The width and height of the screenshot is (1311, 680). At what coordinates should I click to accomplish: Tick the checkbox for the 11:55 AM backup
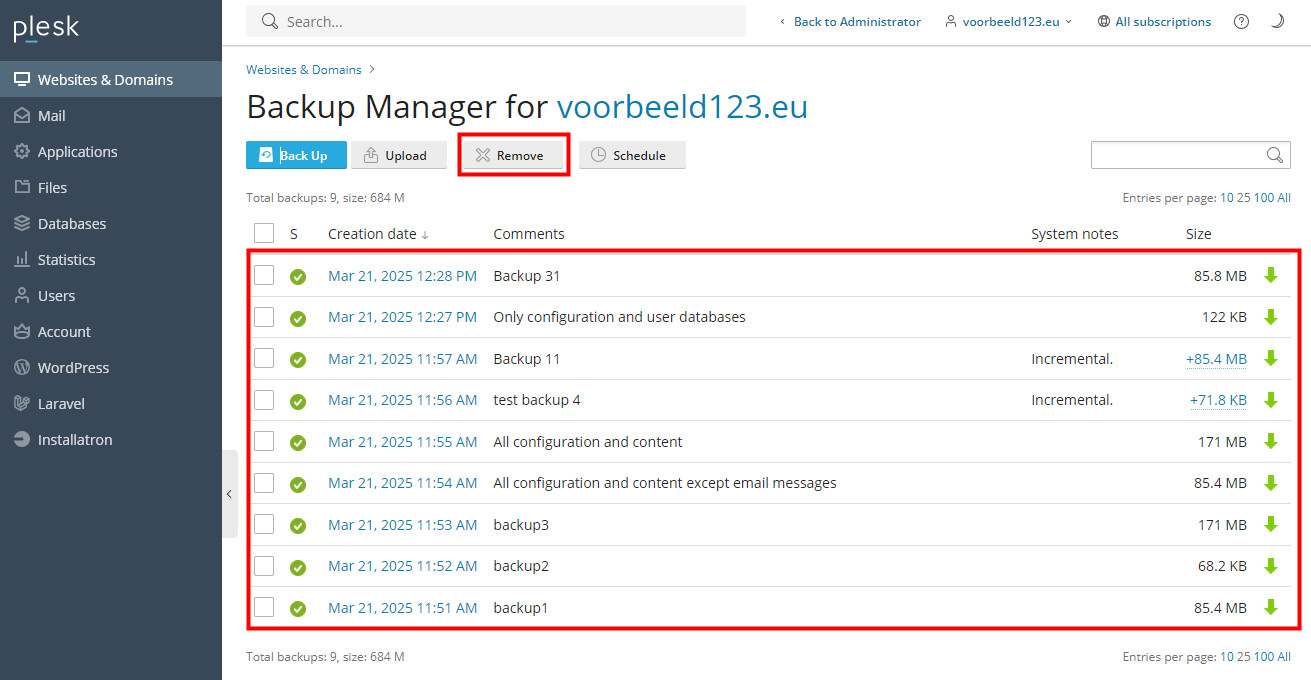264,441
